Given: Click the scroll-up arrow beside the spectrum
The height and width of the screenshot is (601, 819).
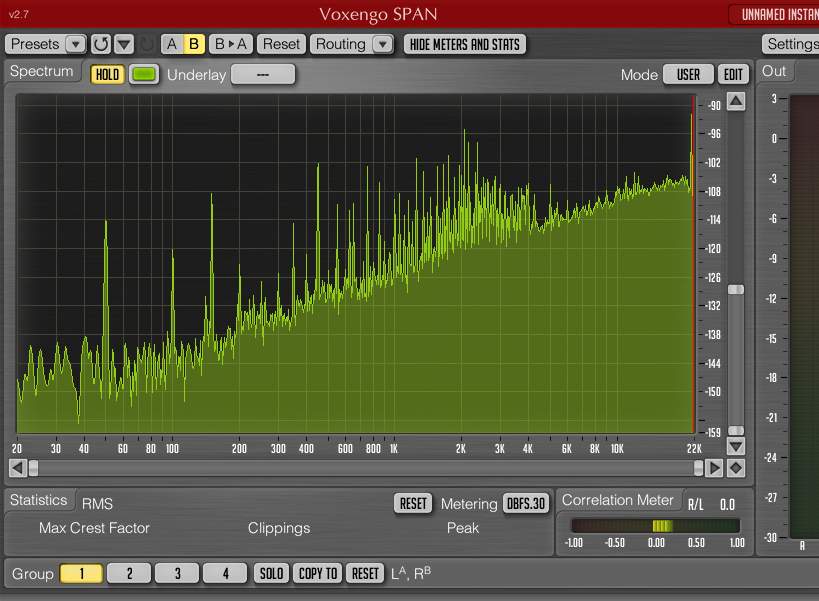Looking at the screenshot, I should 736,101.
